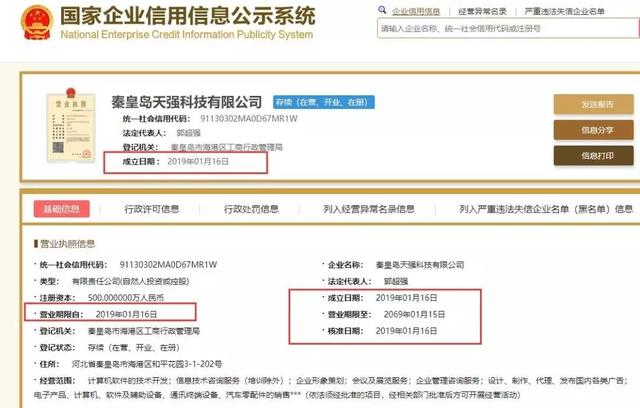Switch to 列入经营异常名录信息 tab
Screen dimensions: 640x408
tap(369, 209)
